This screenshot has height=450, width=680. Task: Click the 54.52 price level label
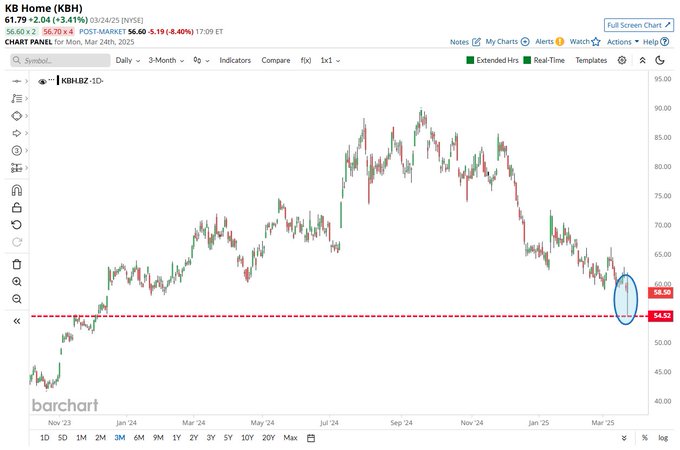pos(661,316)
